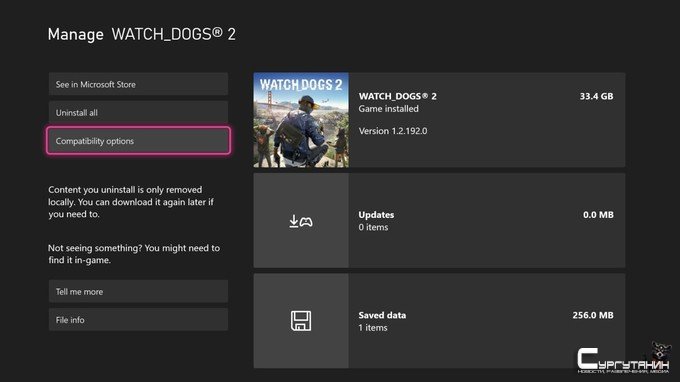Click the Manage WATCH_DOGS 2 title
Viewport: 680px width, 382px height.
click(142, 34)
